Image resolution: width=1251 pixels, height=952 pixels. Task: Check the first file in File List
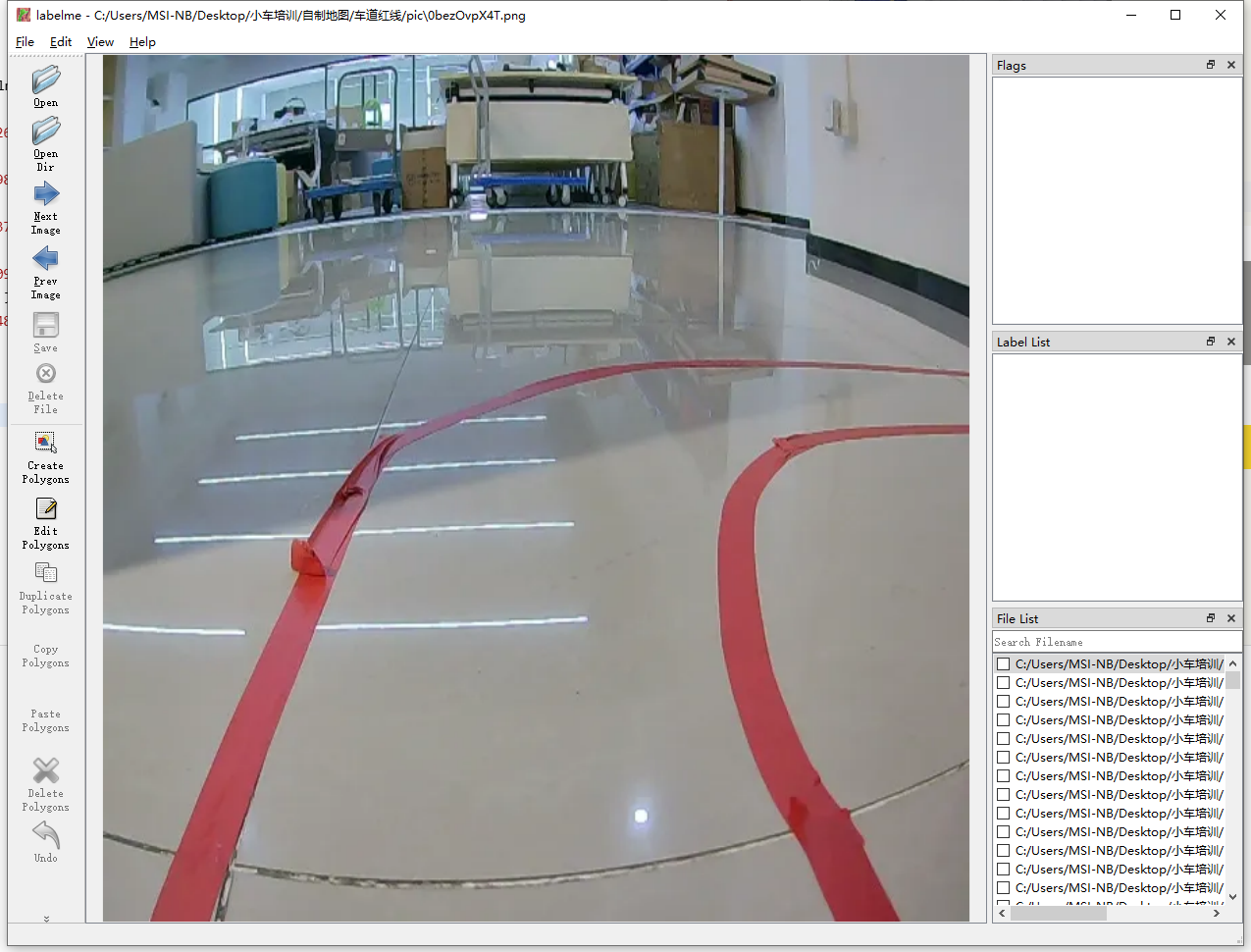tap(1003, 664)
